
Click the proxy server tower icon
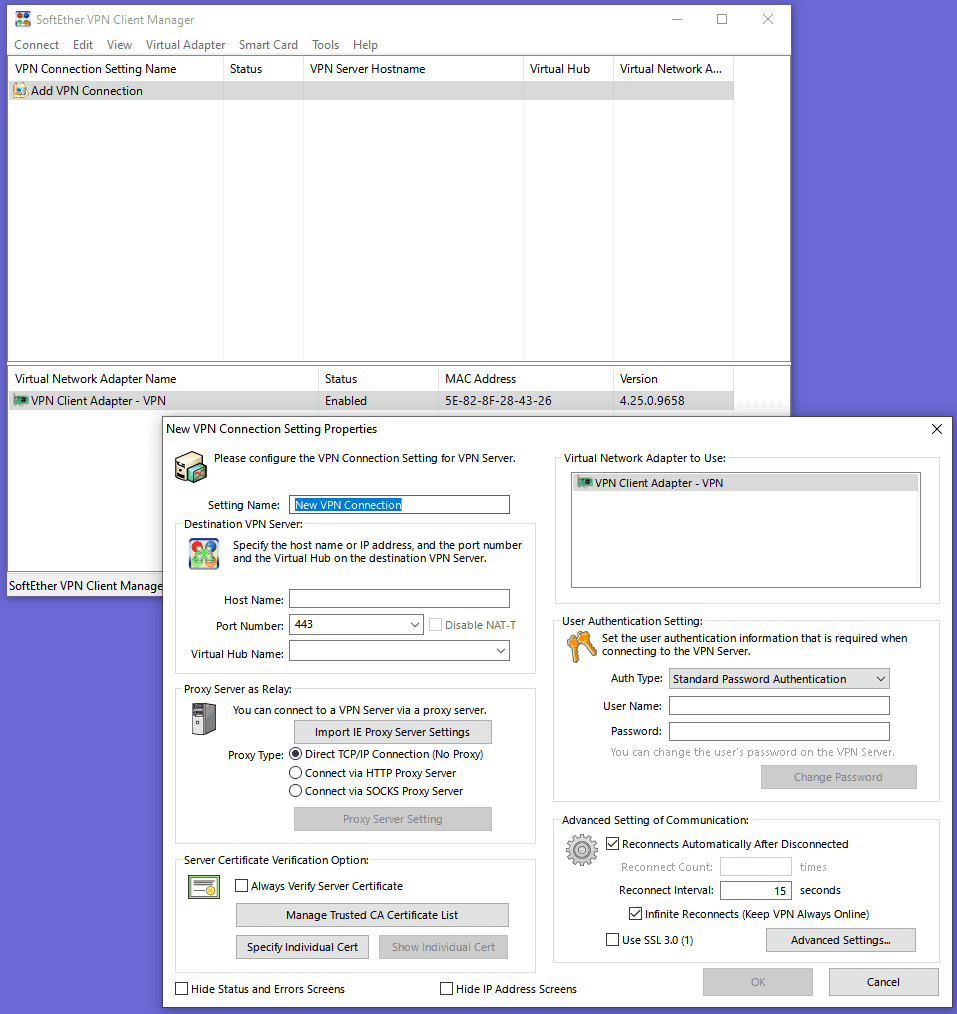click(204, 718)
